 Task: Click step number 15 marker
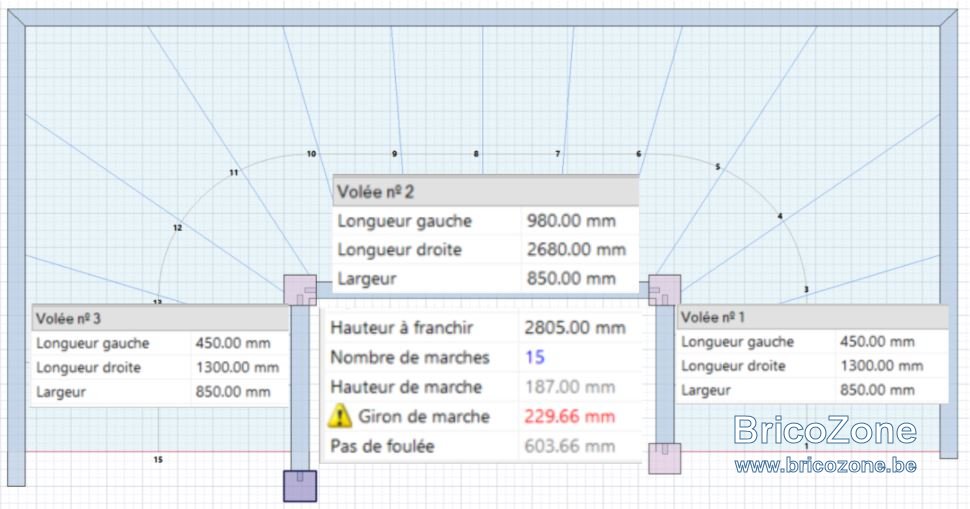158,460
